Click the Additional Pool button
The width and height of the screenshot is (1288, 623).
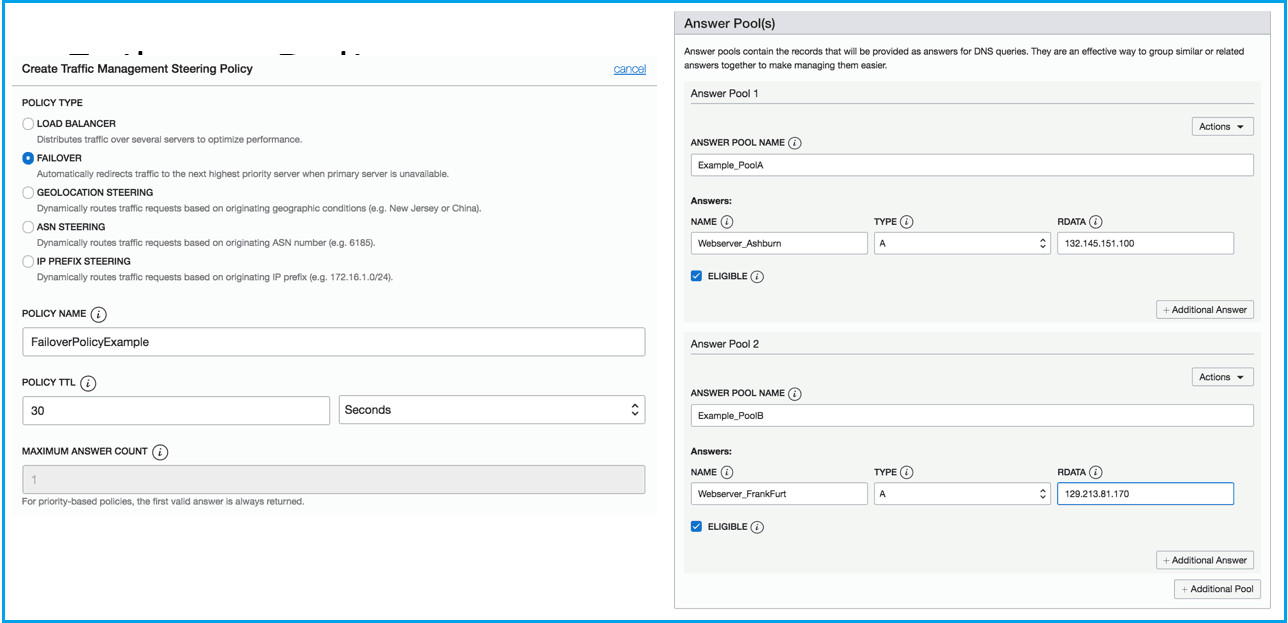[1217, 589]
